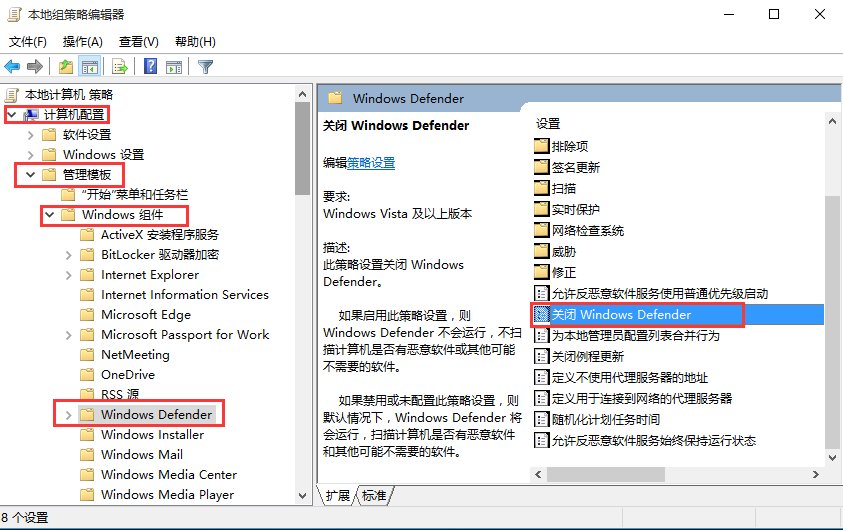Collapse the 计算机配置 tree node
The image size is (843, 530).
(11, 115)
